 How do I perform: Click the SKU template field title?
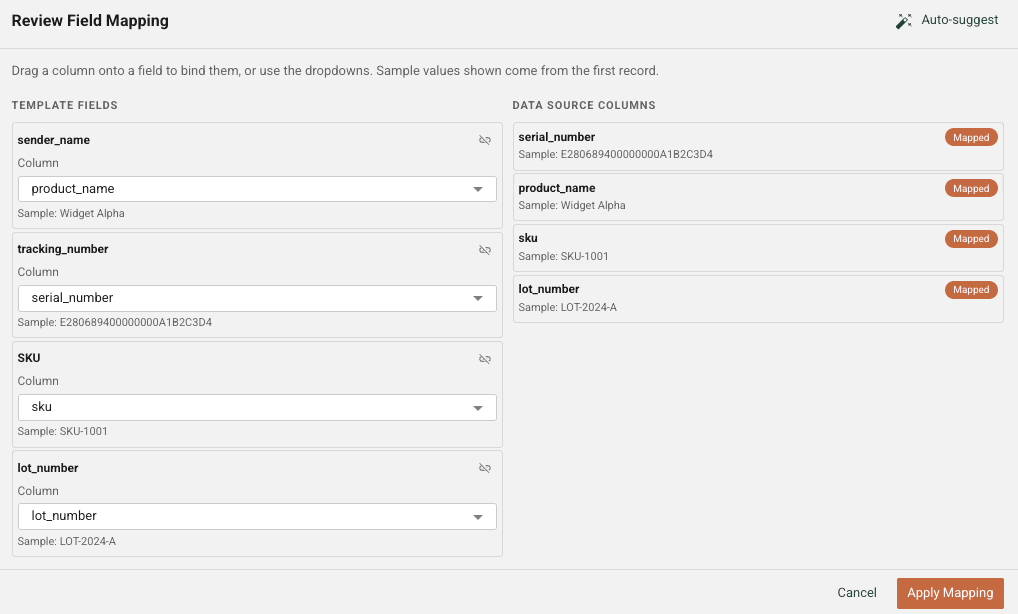(29, 358)
